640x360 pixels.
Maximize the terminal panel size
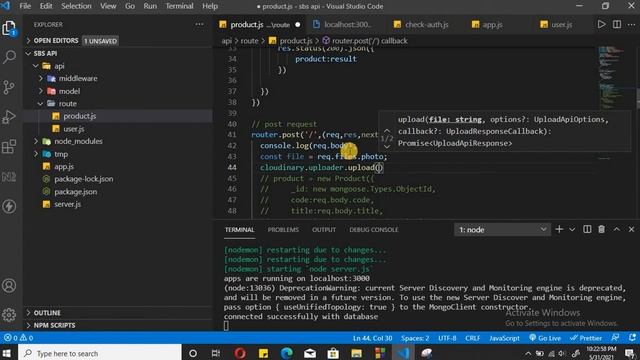click(x=617, y=229)
